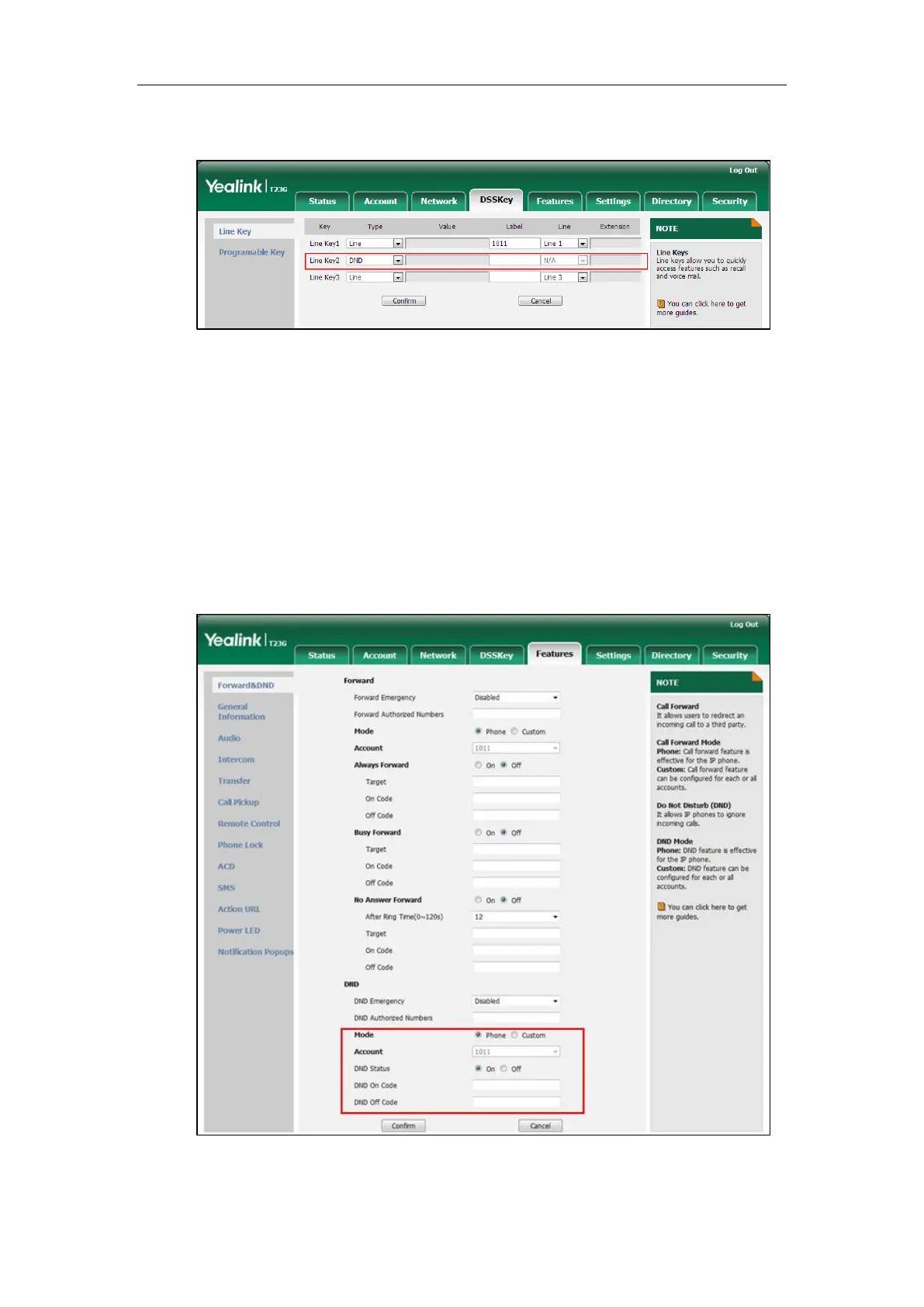Image resolution: width=924 pixels, height=1307 pixels.
Task: Click Cancel on the Features page
Action: click(x=540, y=1125)
